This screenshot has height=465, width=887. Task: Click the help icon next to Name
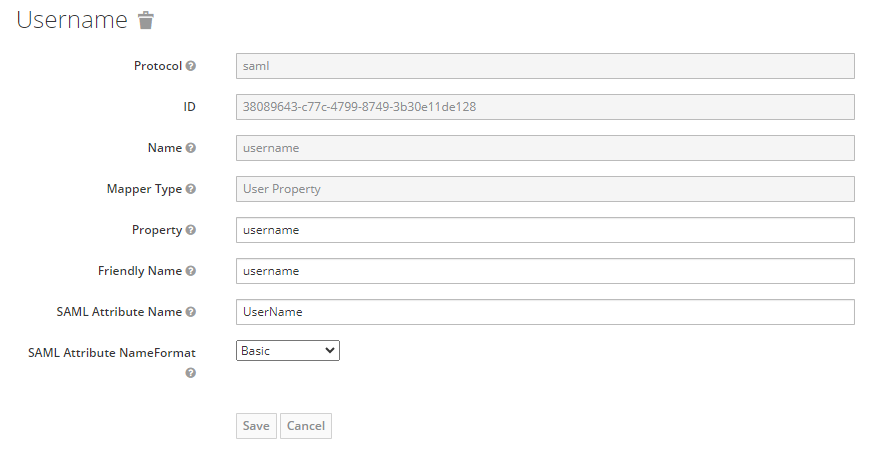[191, 148]
